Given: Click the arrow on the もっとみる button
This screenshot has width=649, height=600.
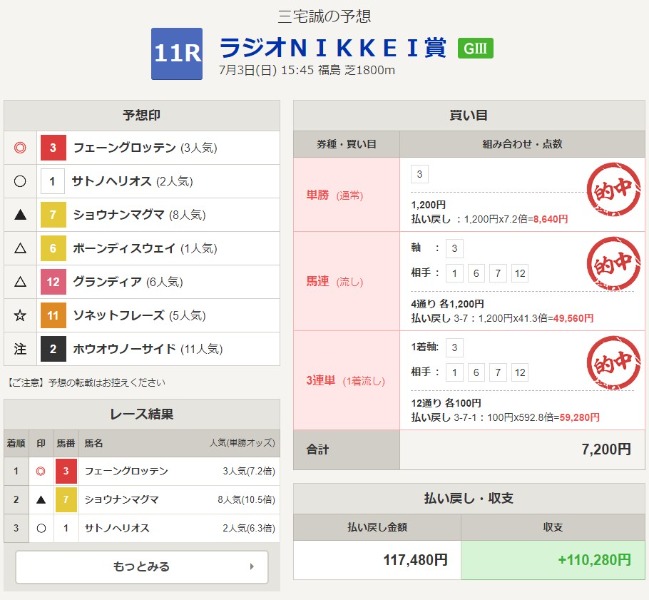Looking at the screenshot, I should tap(252, 566).
